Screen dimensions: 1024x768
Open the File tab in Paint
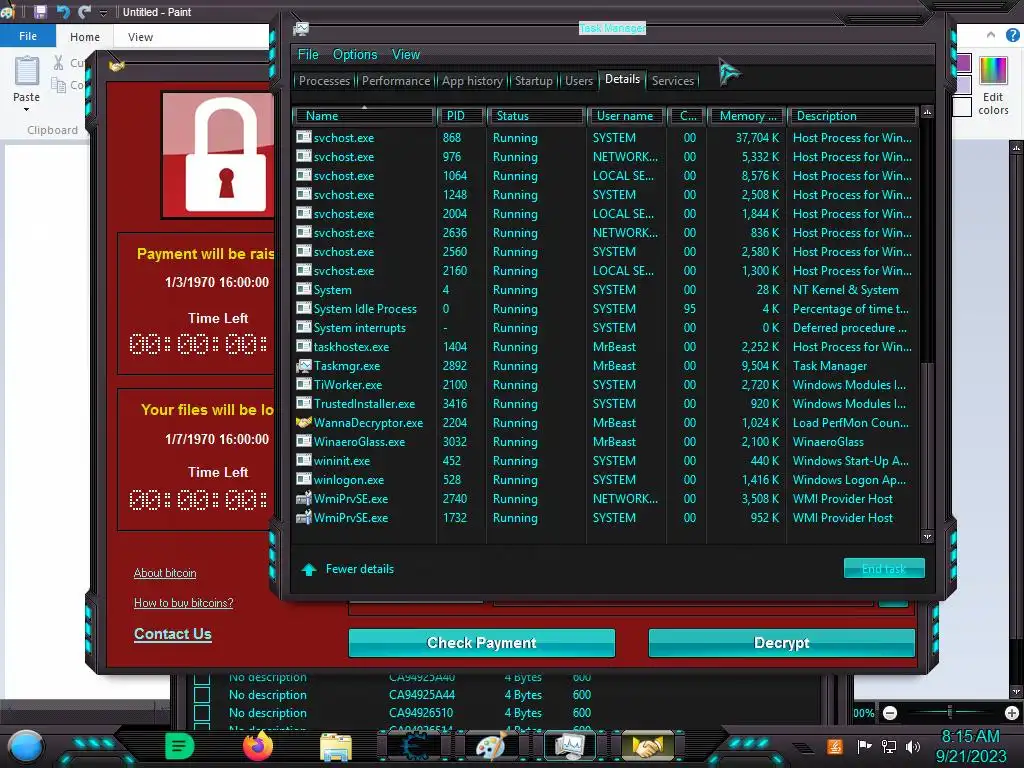pos(28,37)
